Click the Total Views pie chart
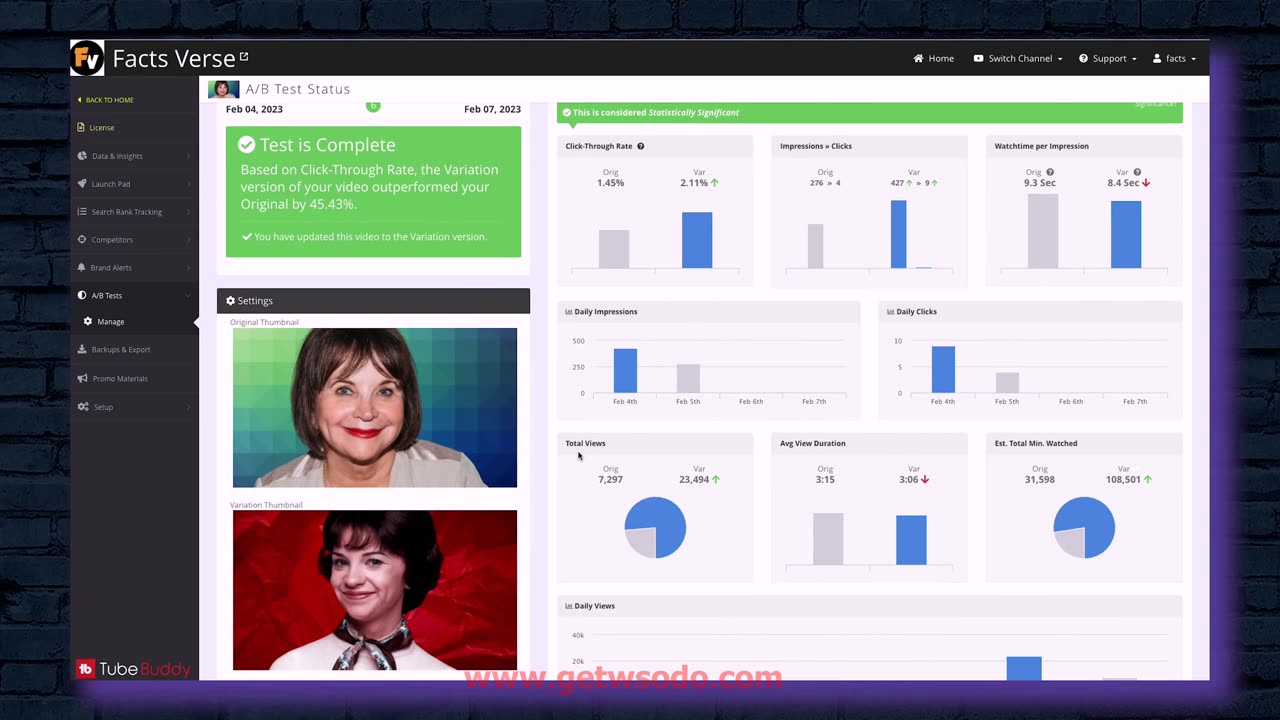1280x720 pixels. coord(655,527)
